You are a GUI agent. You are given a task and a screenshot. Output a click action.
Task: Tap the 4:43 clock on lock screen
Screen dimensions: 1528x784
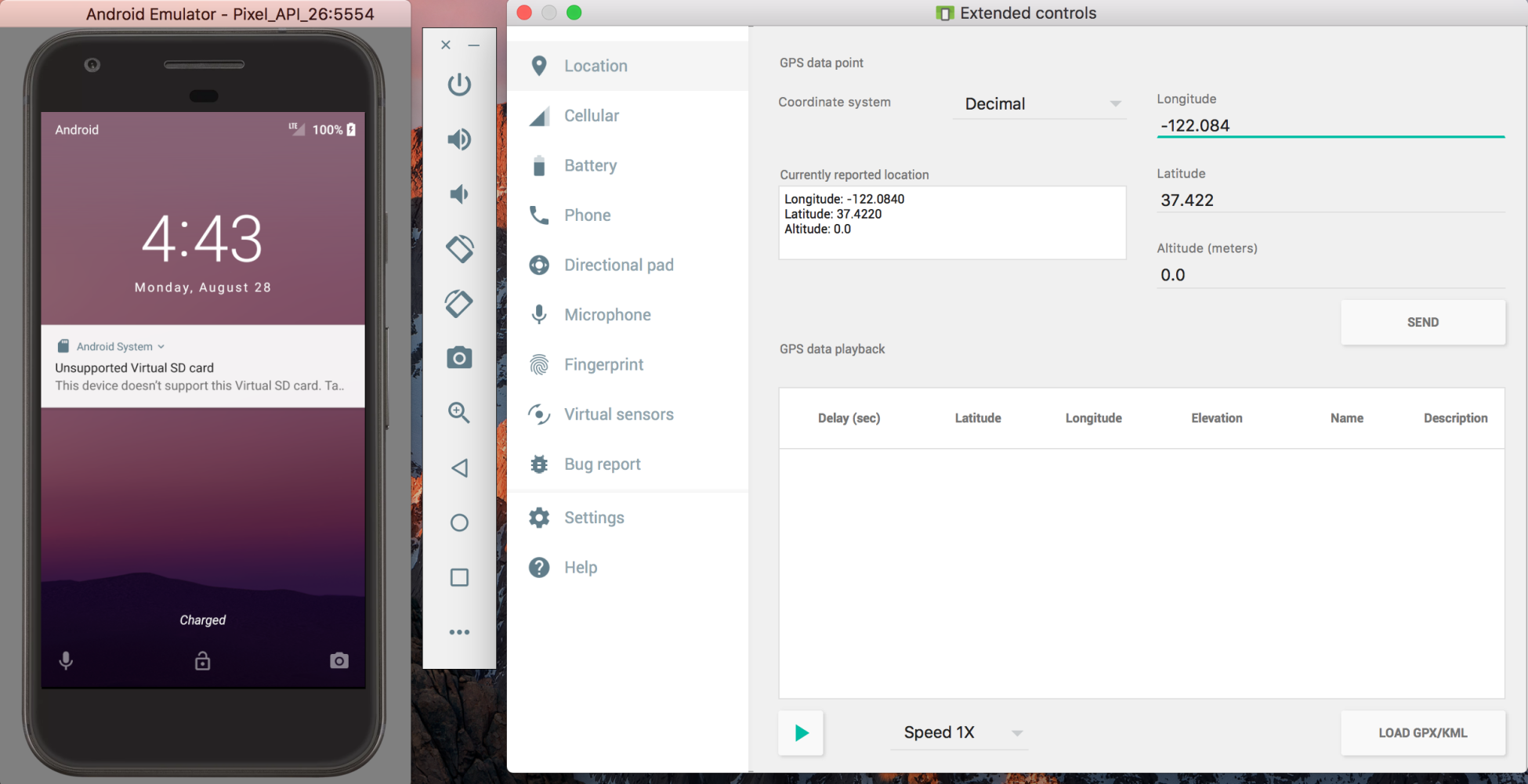[x=202, y=238]
